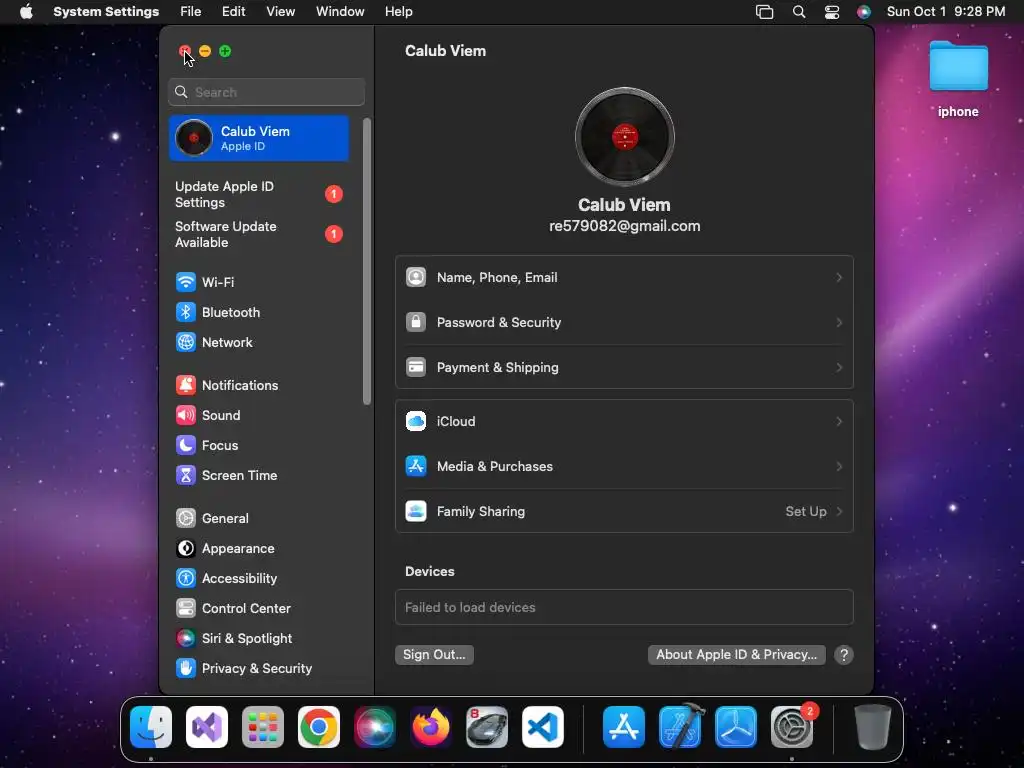Open Launchpad from the Dock
The height and width of the screenshot is (768, 1024).
pyautogui.click(x=263, y=727)
